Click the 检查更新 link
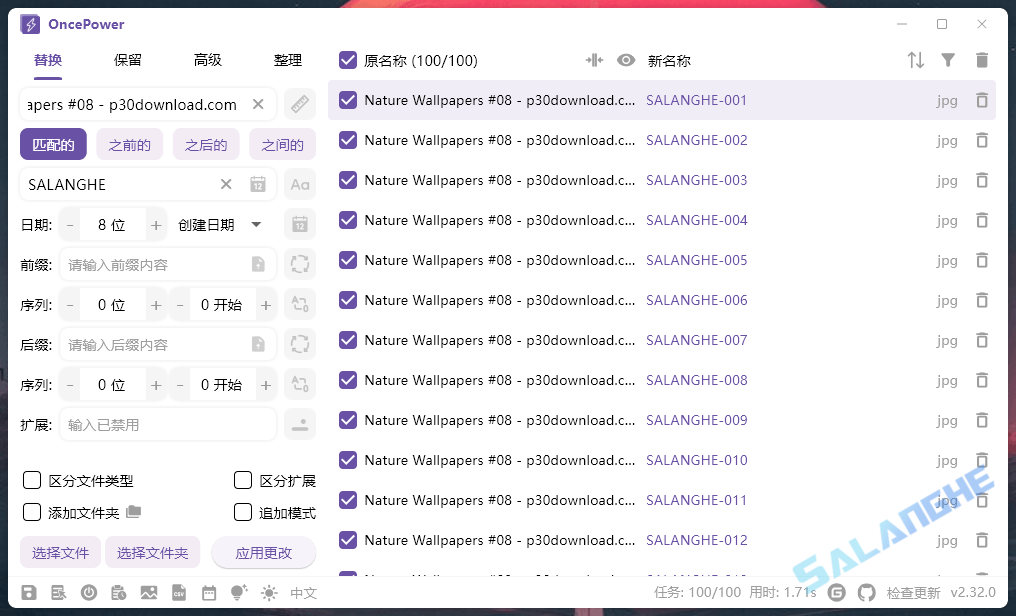The width and height of the screenshot is (1016, 616). (x=913, y=592)
